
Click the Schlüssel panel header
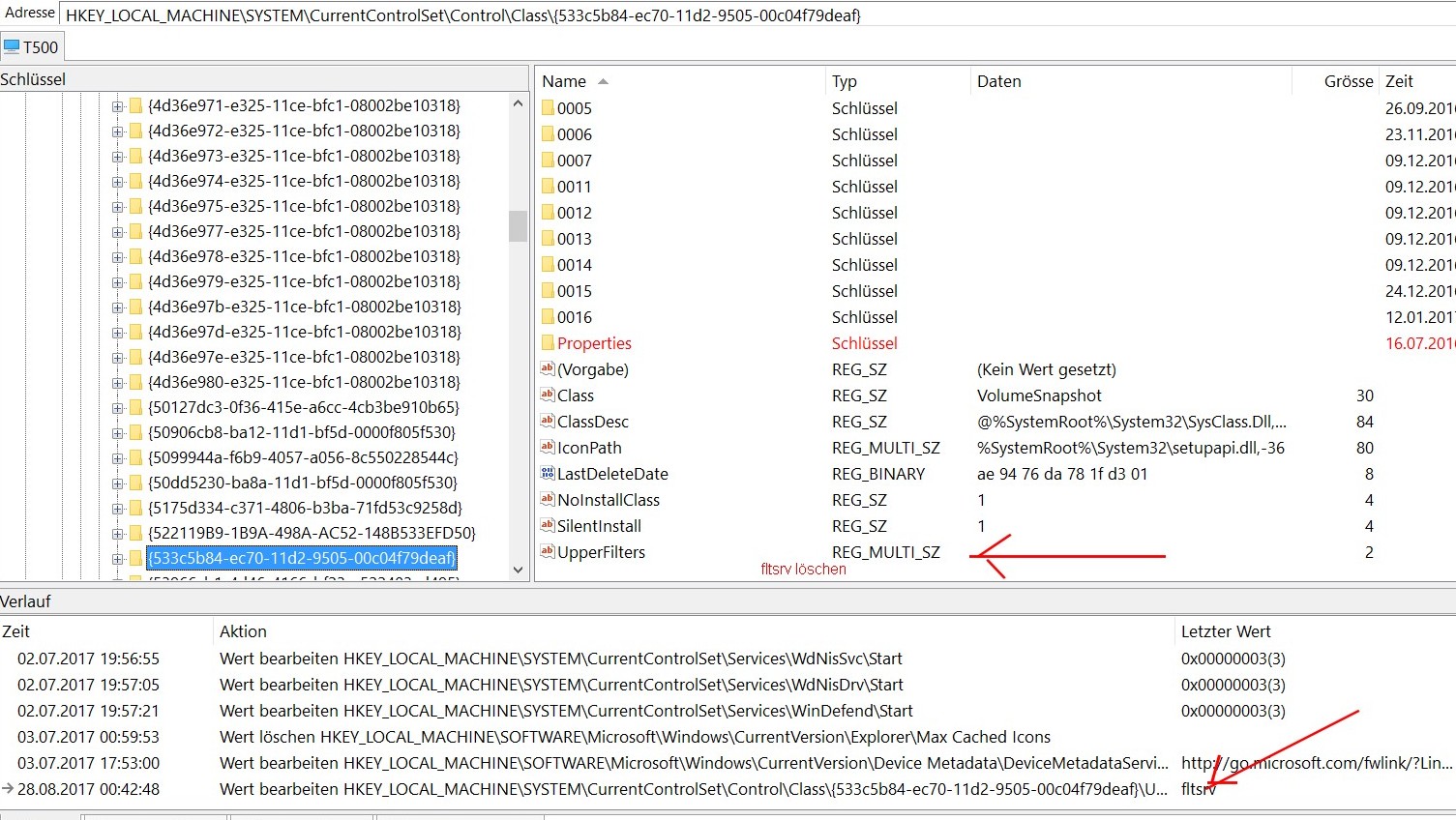[263, 79]
